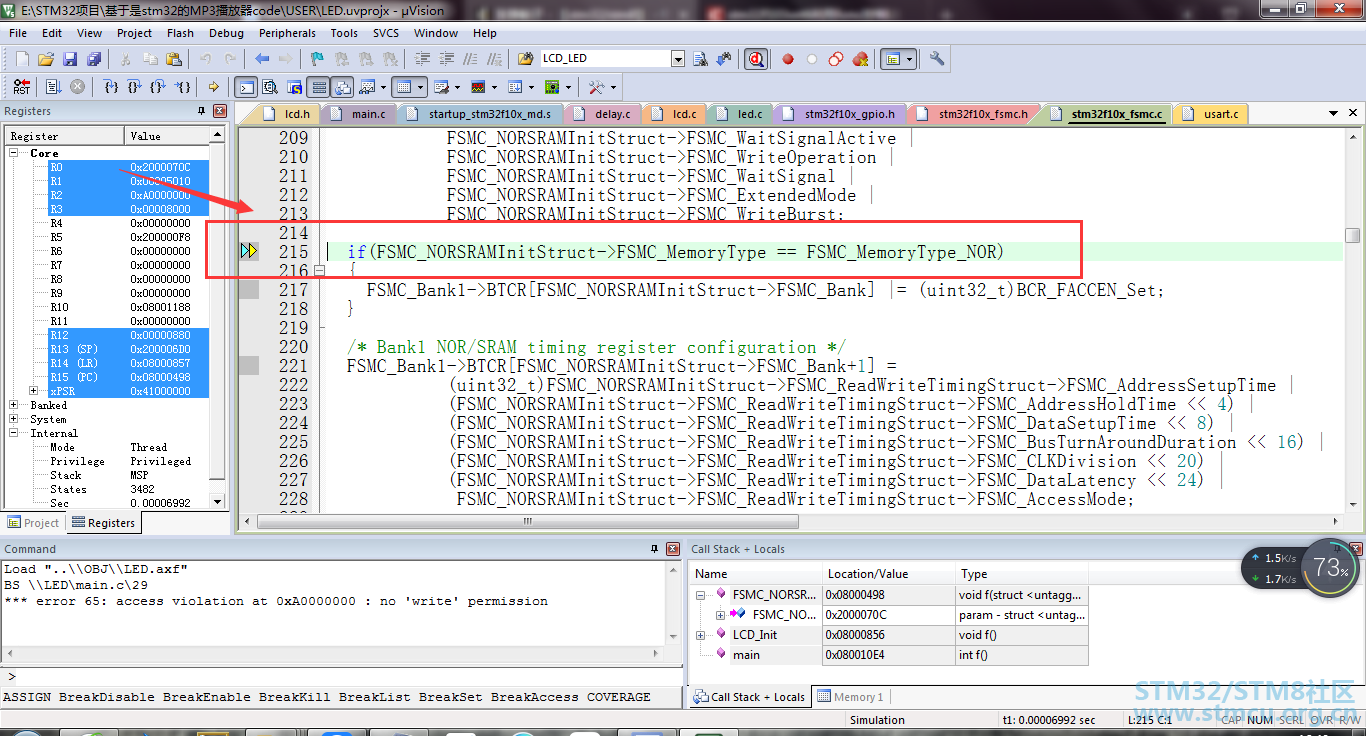Collapse the Internal register group
The image size is (1366, 736).
click(15, 433)
